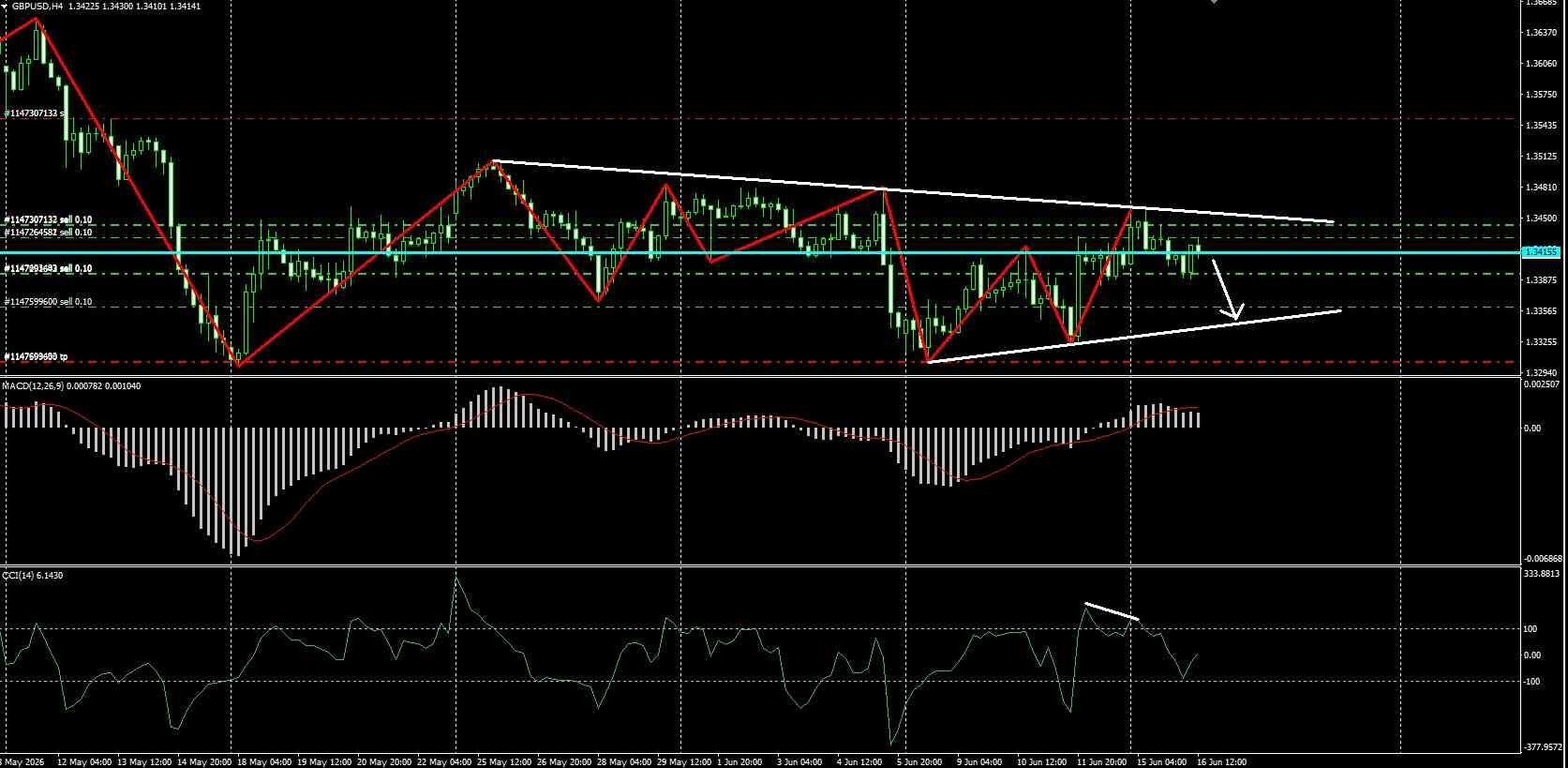Click the '3 Jun 04:00' time label

(801, 761)
